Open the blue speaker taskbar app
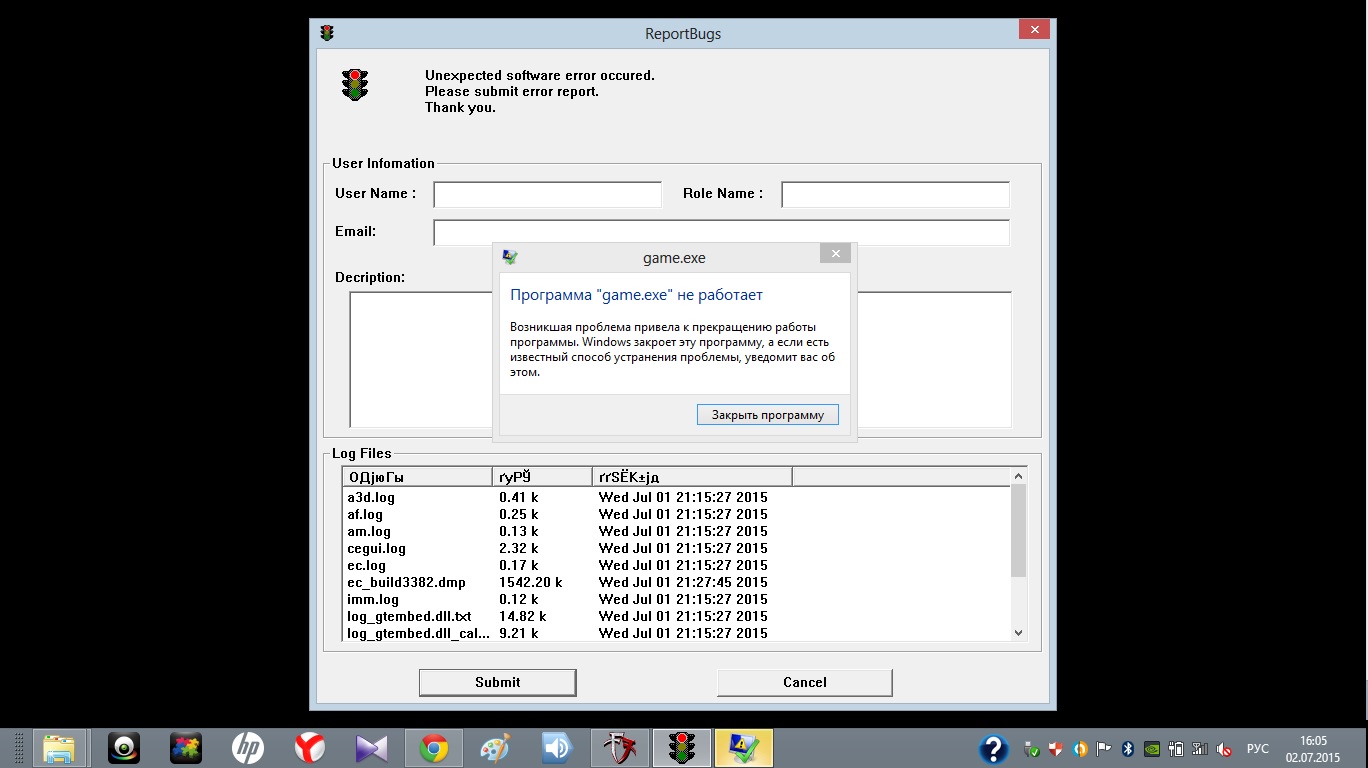 point(557,748)
